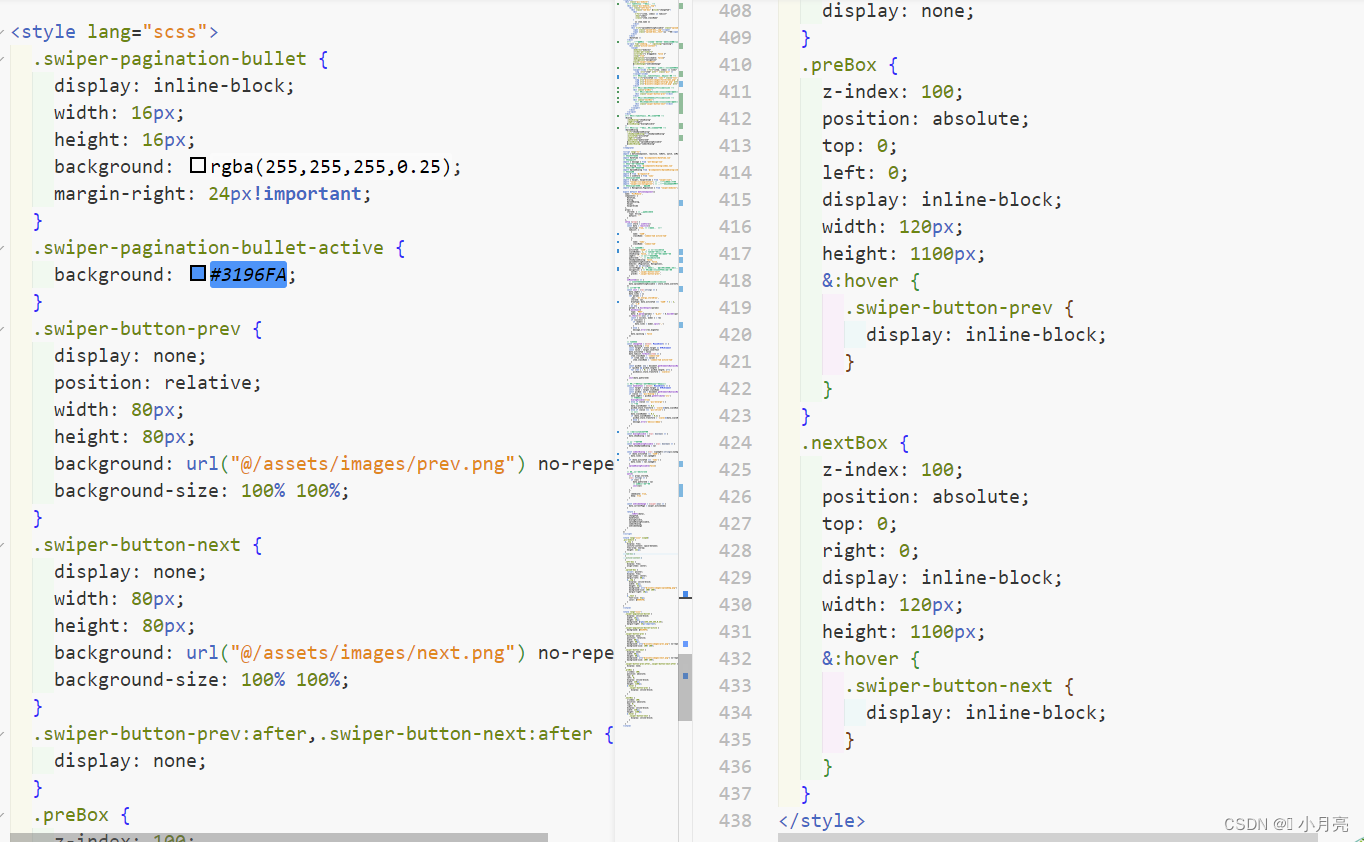Click '&:hover {' on line 432

(871, 659)
